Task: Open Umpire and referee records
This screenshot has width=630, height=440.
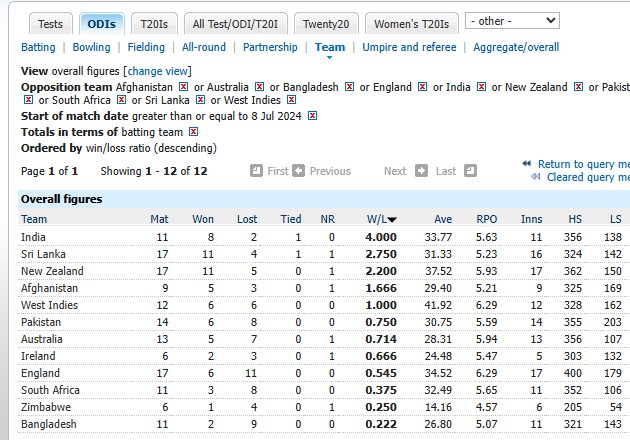Action: click(409, 47)
